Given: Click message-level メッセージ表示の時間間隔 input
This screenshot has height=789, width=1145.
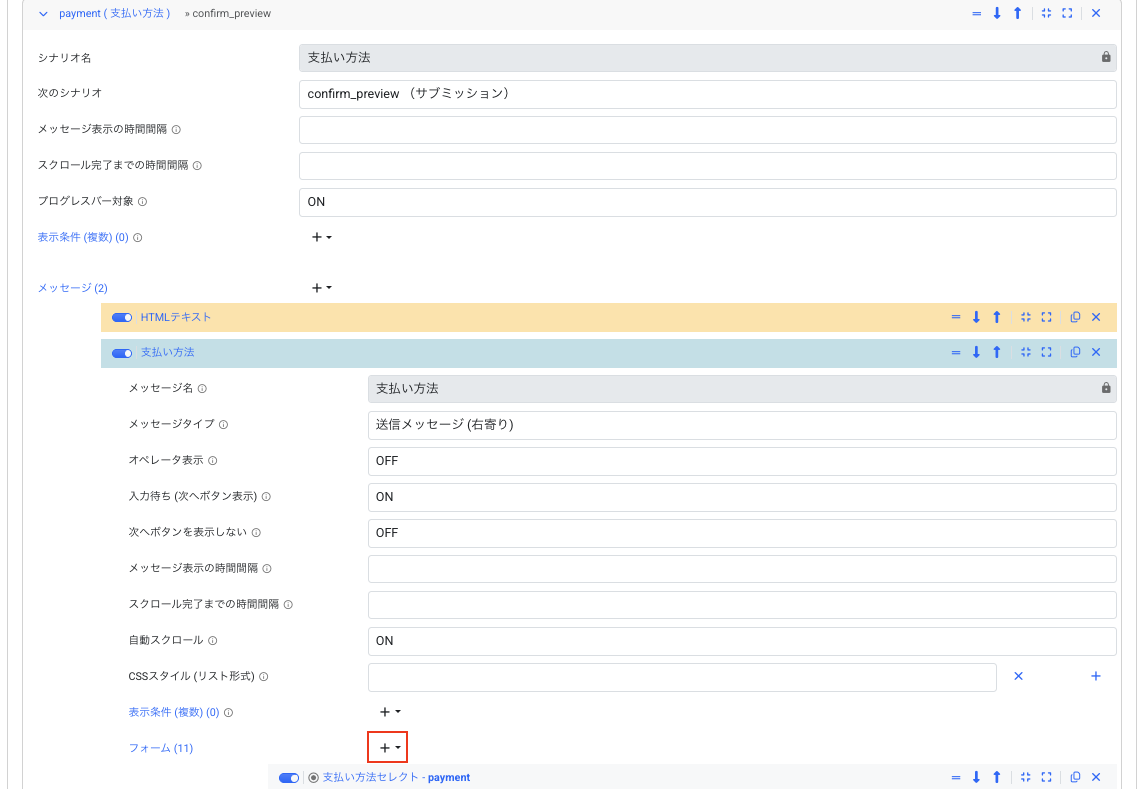Looking at the screenshot, I should (x=742, y=569).
